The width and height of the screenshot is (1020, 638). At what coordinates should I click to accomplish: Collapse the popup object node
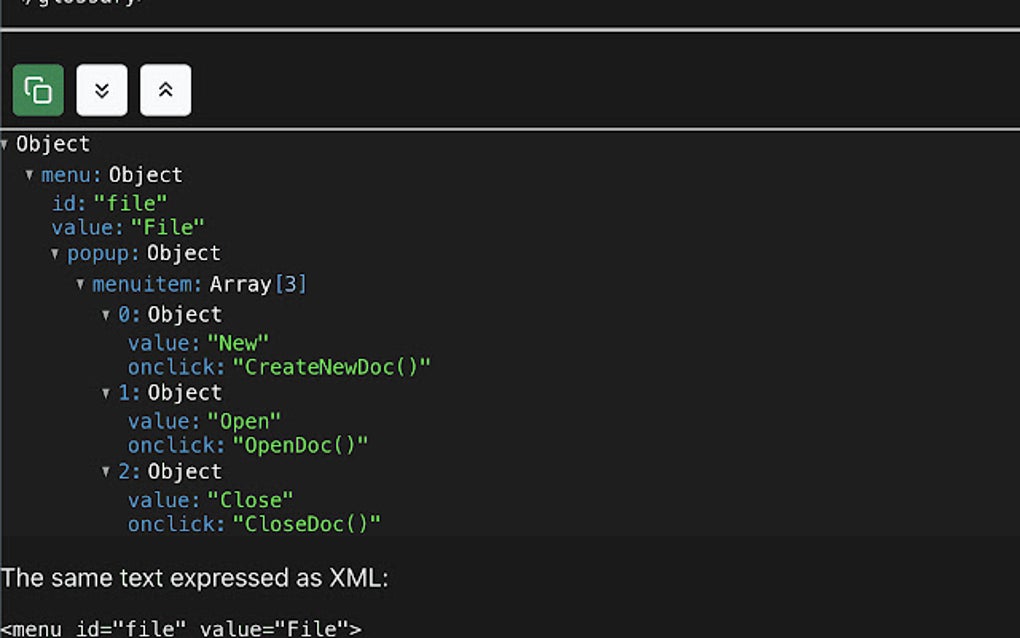pyautogui.click(x=56, y=254)
